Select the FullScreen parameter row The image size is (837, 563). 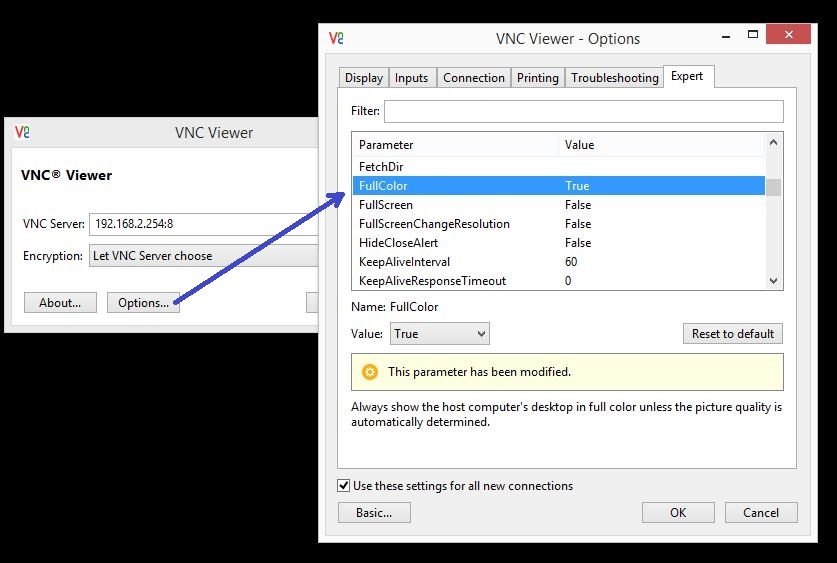click(559, 205)
